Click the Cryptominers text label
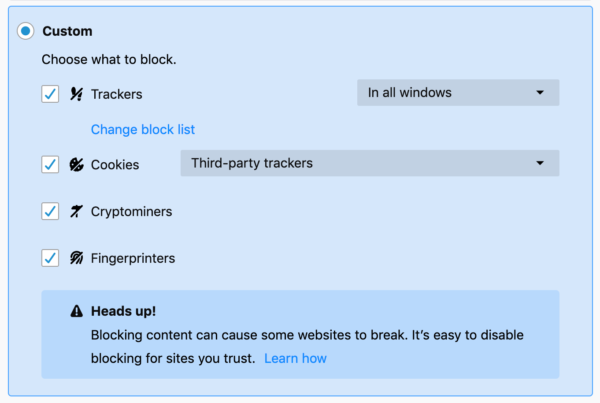 131,211
